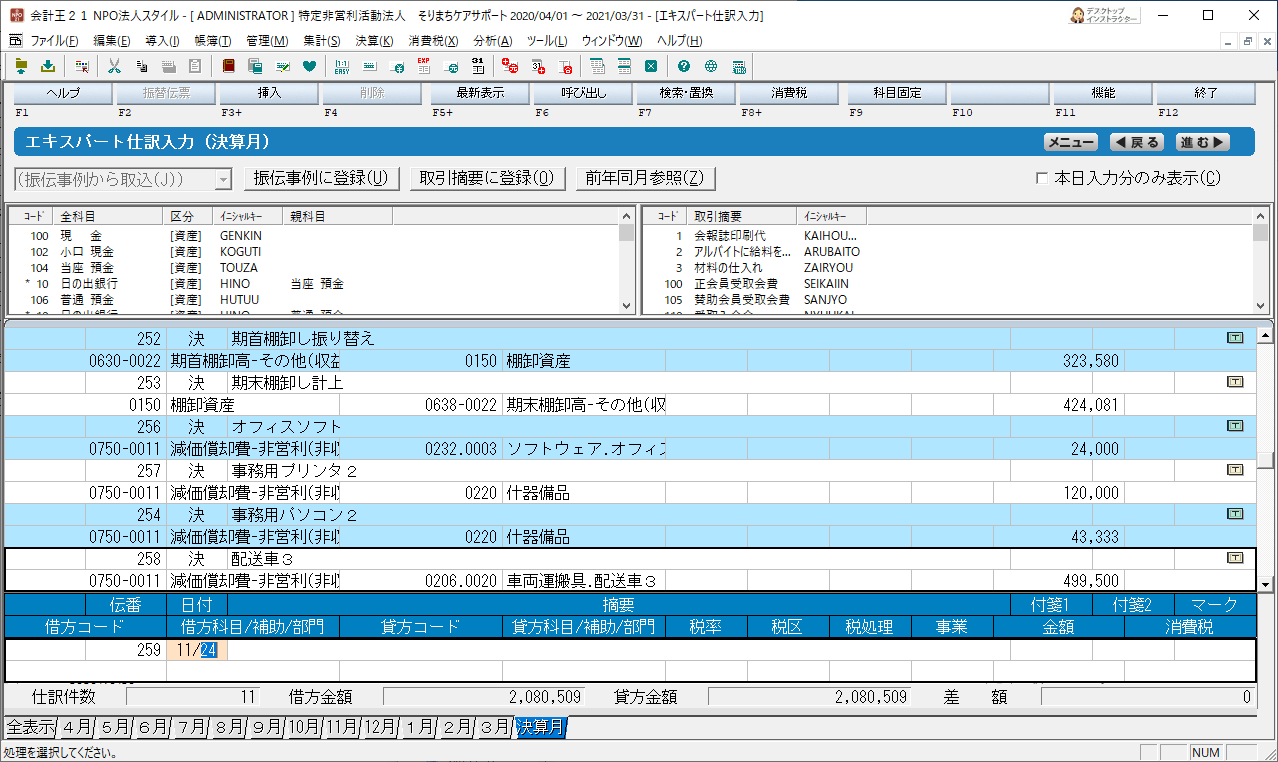This screenshot has height=762, width=1278.
Task: Click the 検索・置換 function button
Action: (686, 93)
